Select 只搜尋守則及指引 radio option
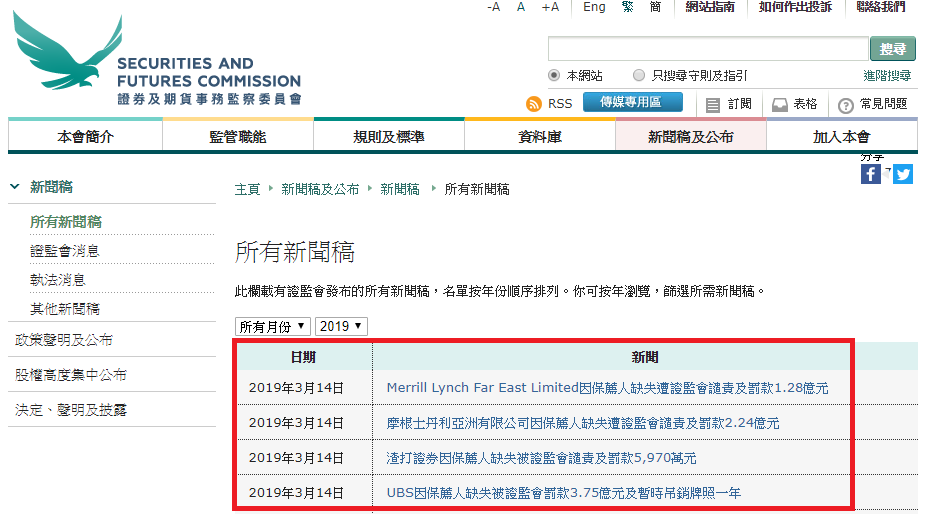 click(x=639, y=76)
